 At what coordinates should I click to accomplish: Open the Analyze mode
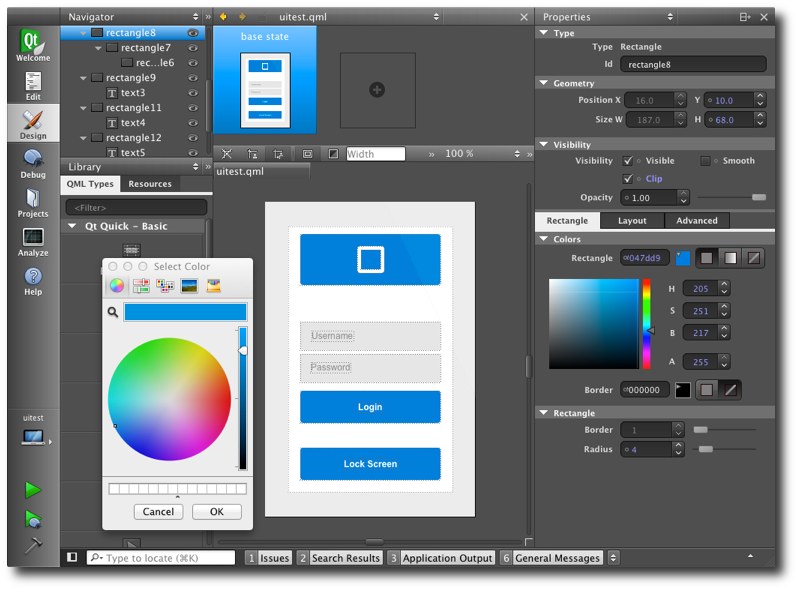[33, 242]
